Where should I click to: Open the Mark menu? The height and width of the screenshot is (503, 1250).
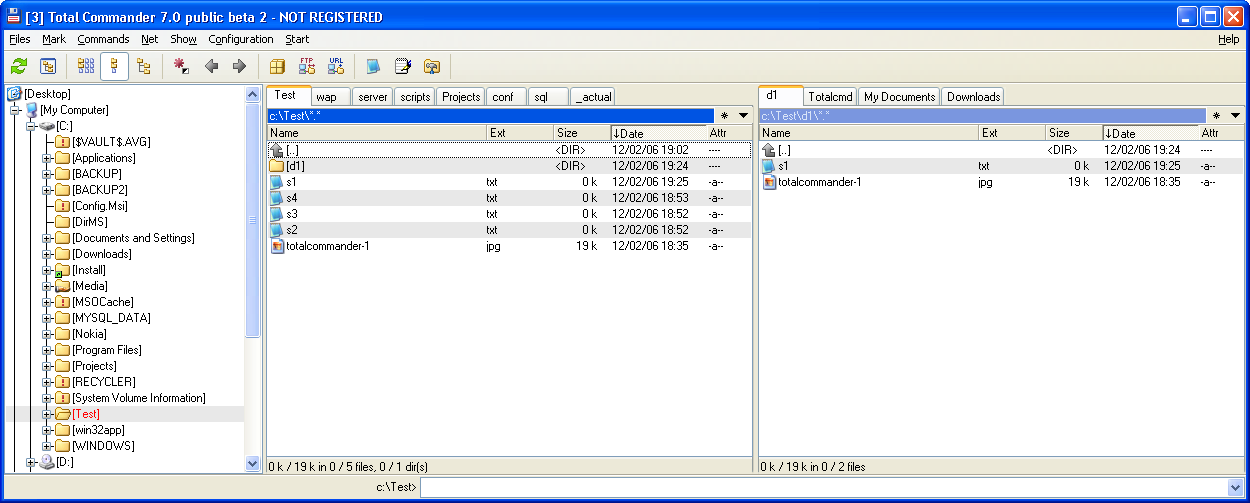pos(54,40)
